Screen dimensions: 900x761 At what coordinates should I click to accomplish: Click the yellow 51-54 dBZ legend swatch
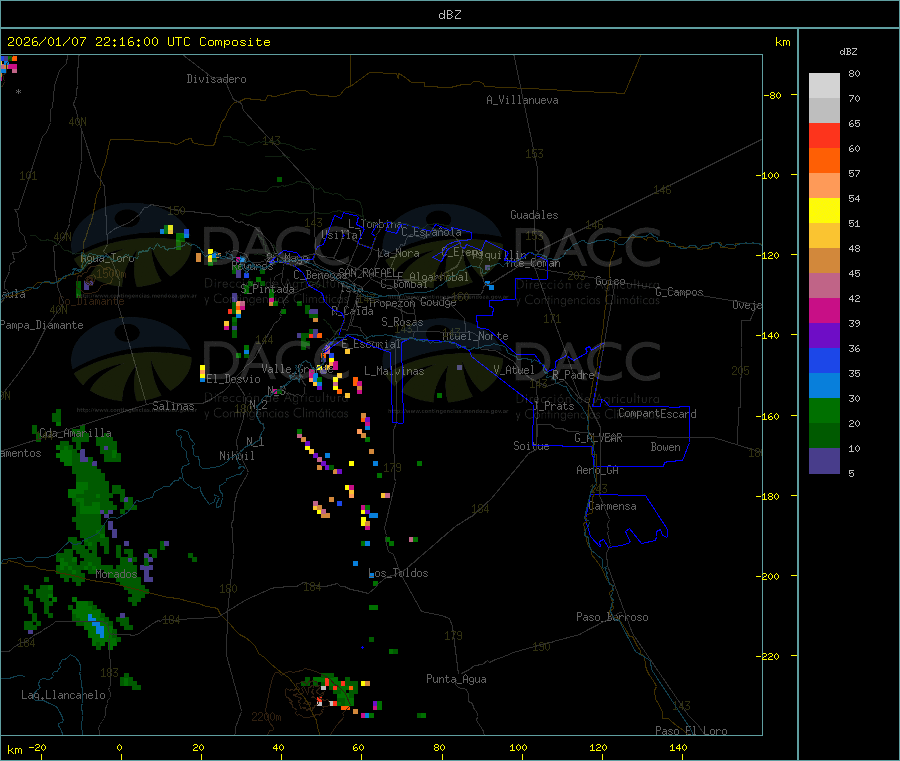click(x=824, y=211)
